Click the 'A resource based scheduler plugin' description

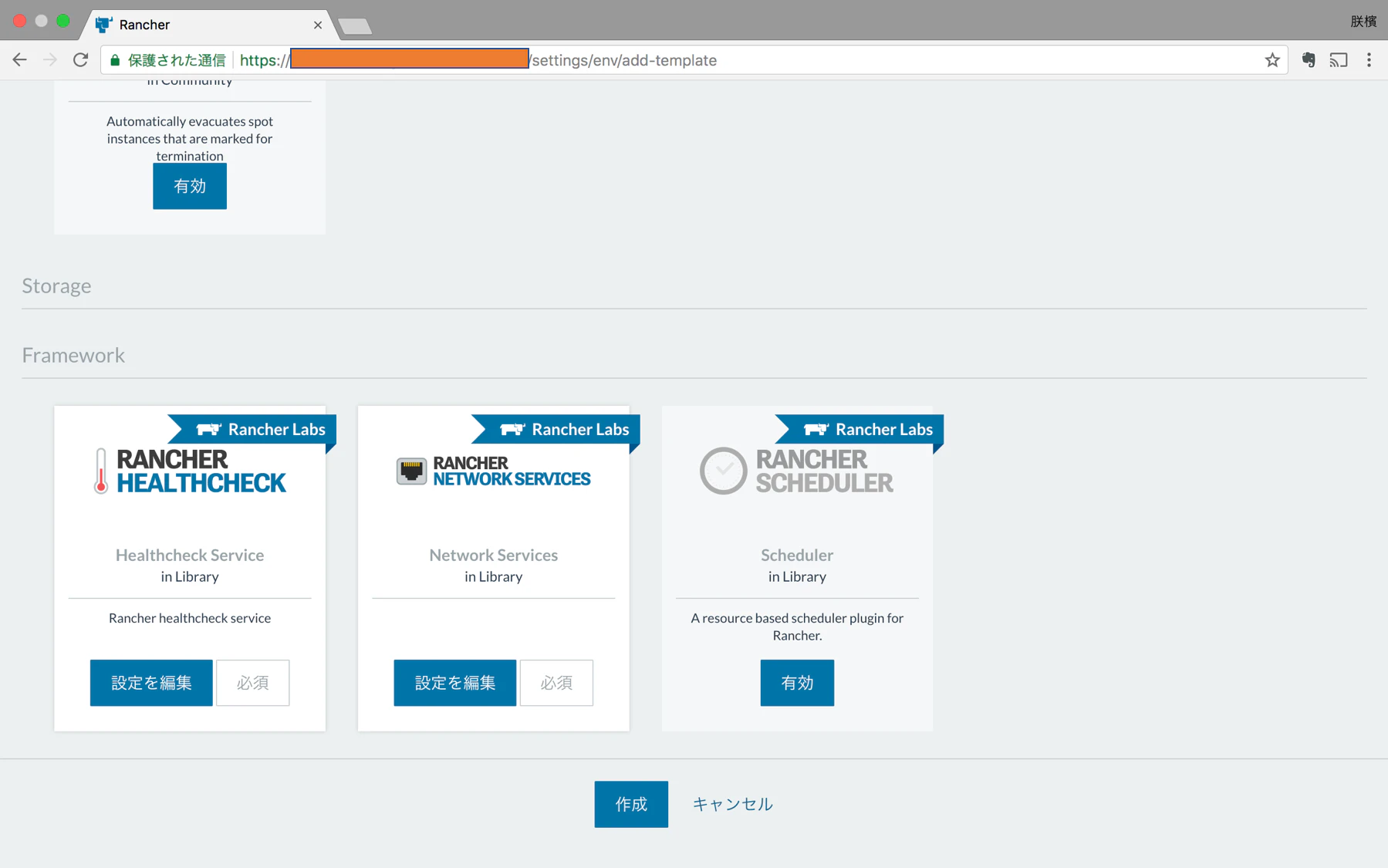(x=797, y=627)
